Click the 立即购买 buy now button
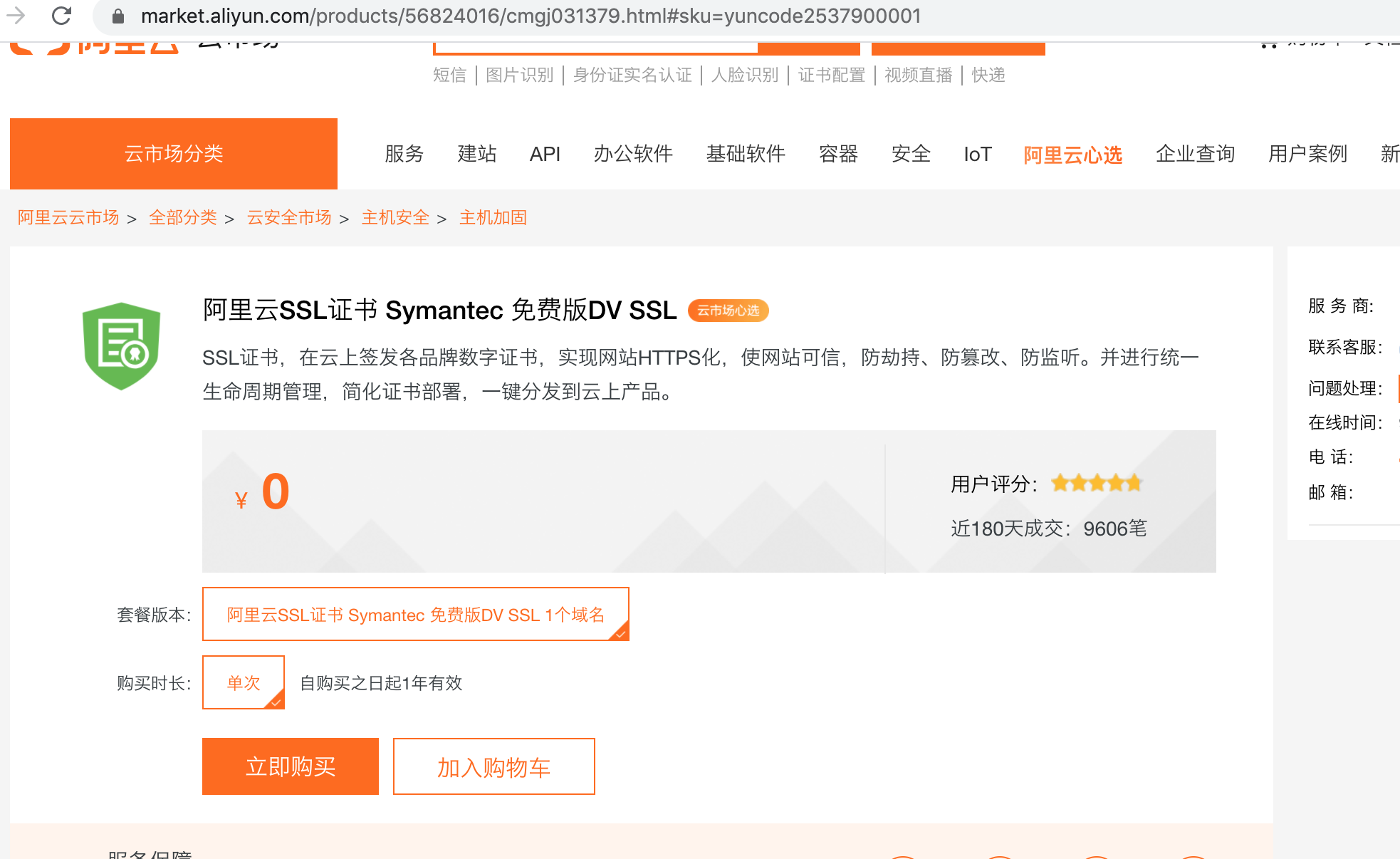1400x859 pixels. coord(291,766)
